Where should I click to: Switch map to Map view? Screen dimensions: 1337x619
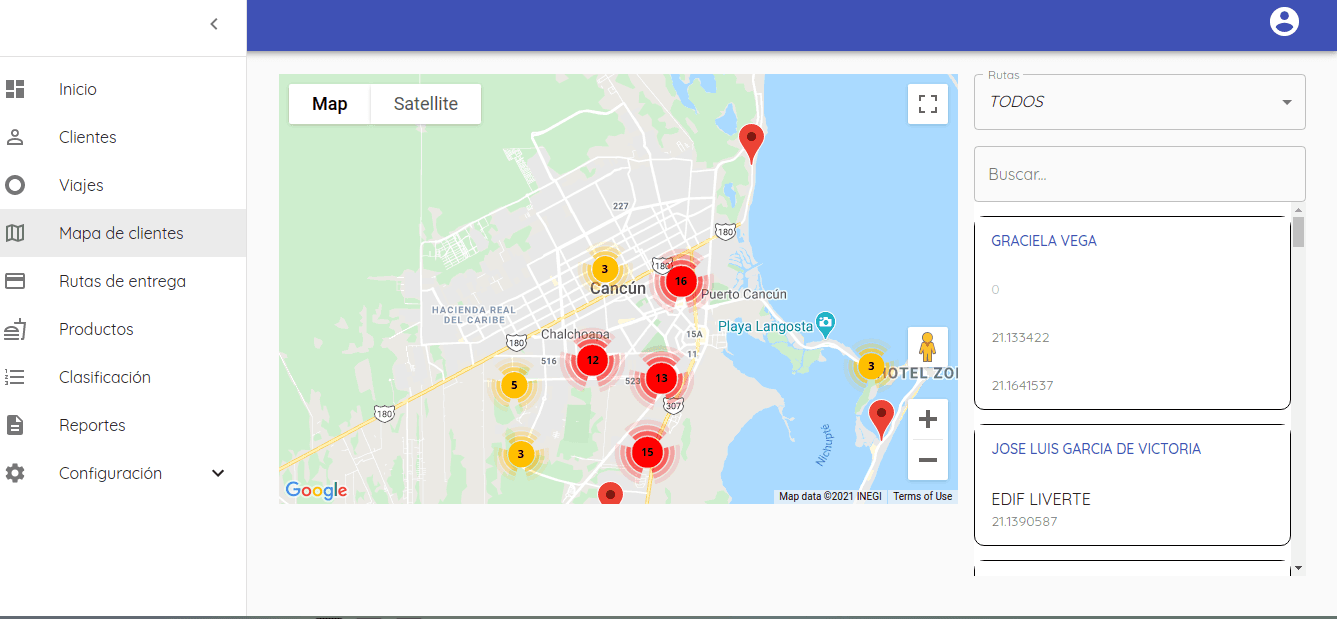point(330,104)
